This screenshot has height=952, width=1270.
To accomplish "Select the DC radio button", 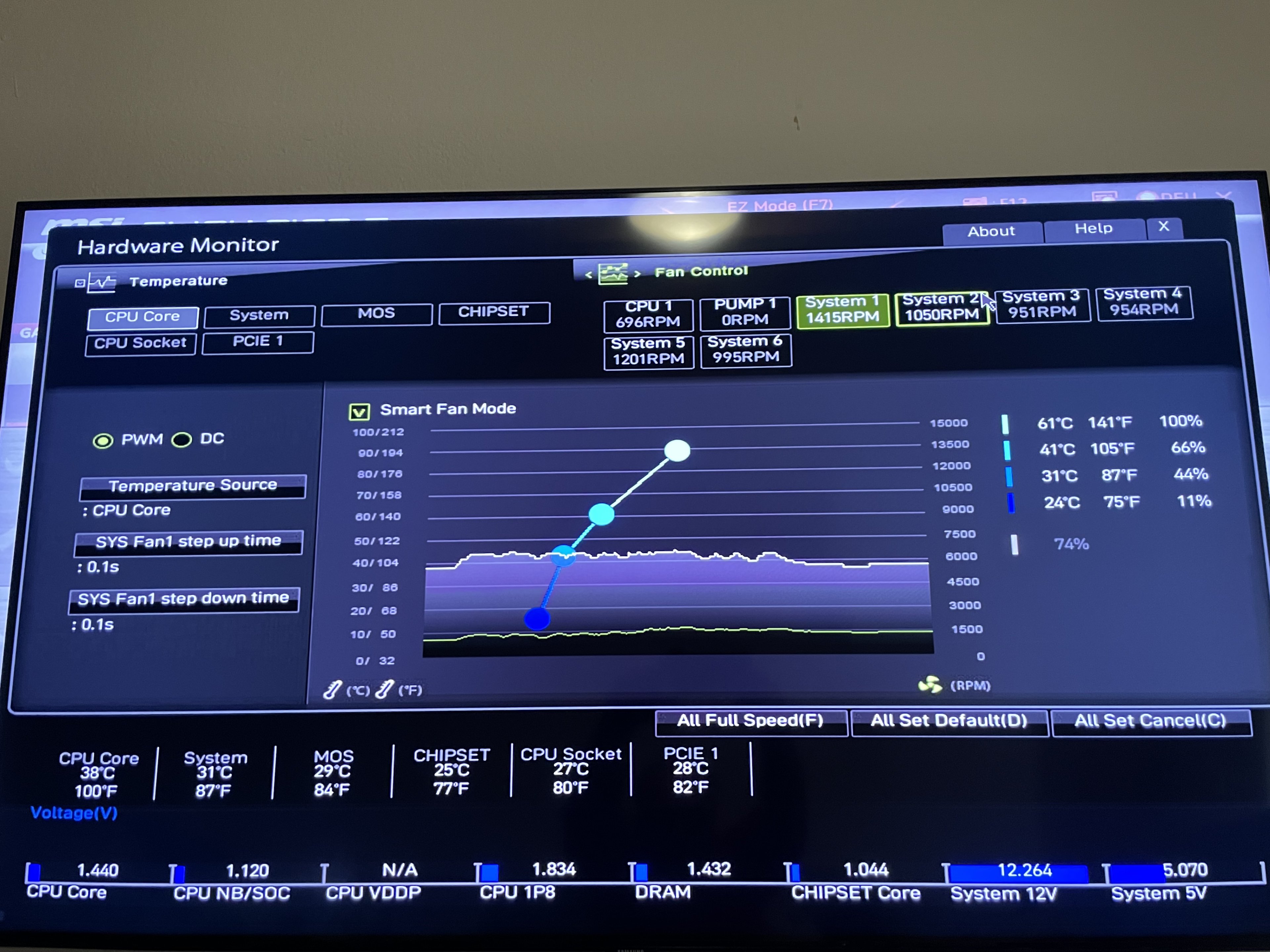I will pos(182,440).
